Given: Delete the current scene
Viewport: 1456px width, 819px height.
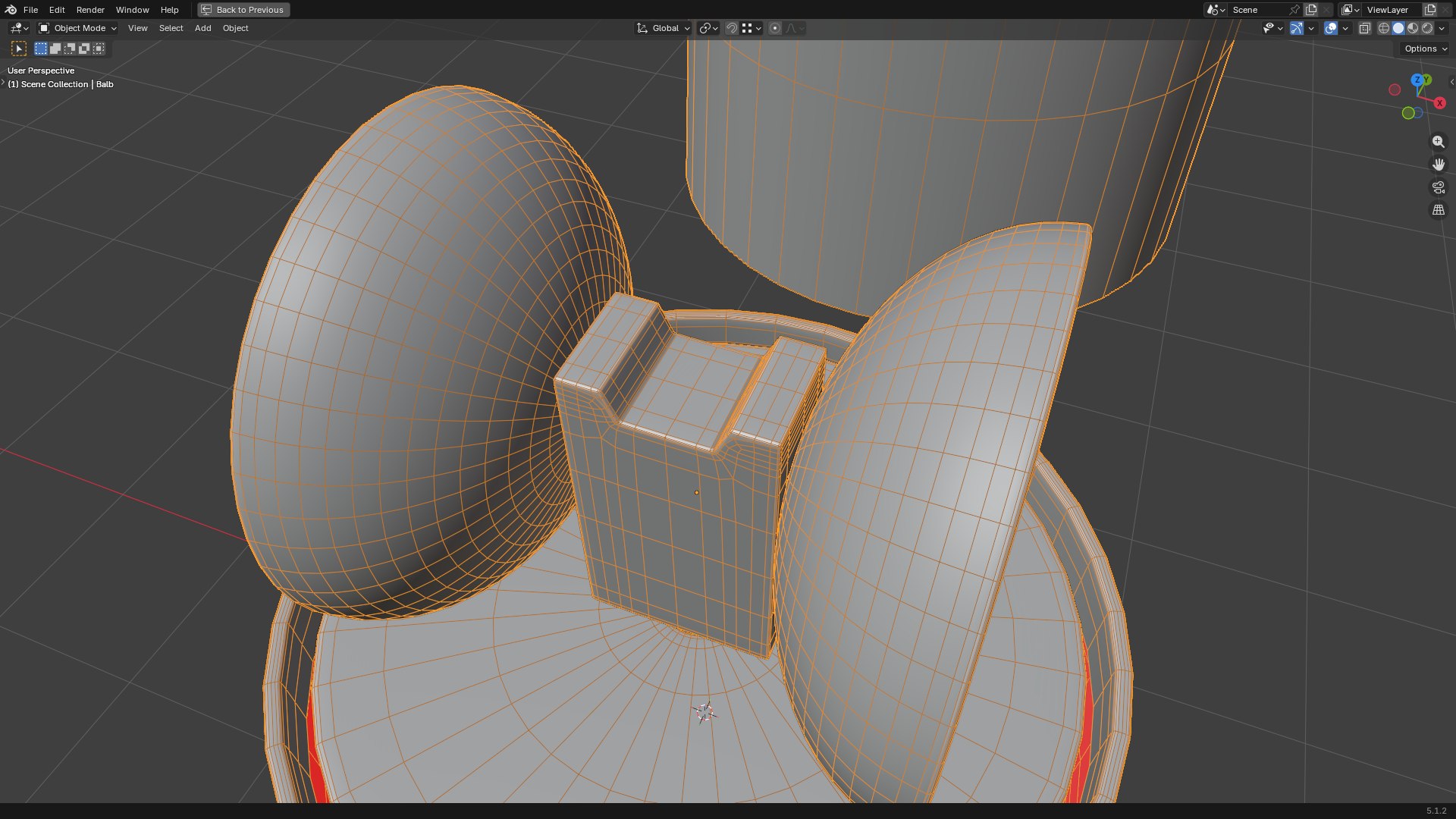Looking at the screenshot, I should pos(1326,10).
